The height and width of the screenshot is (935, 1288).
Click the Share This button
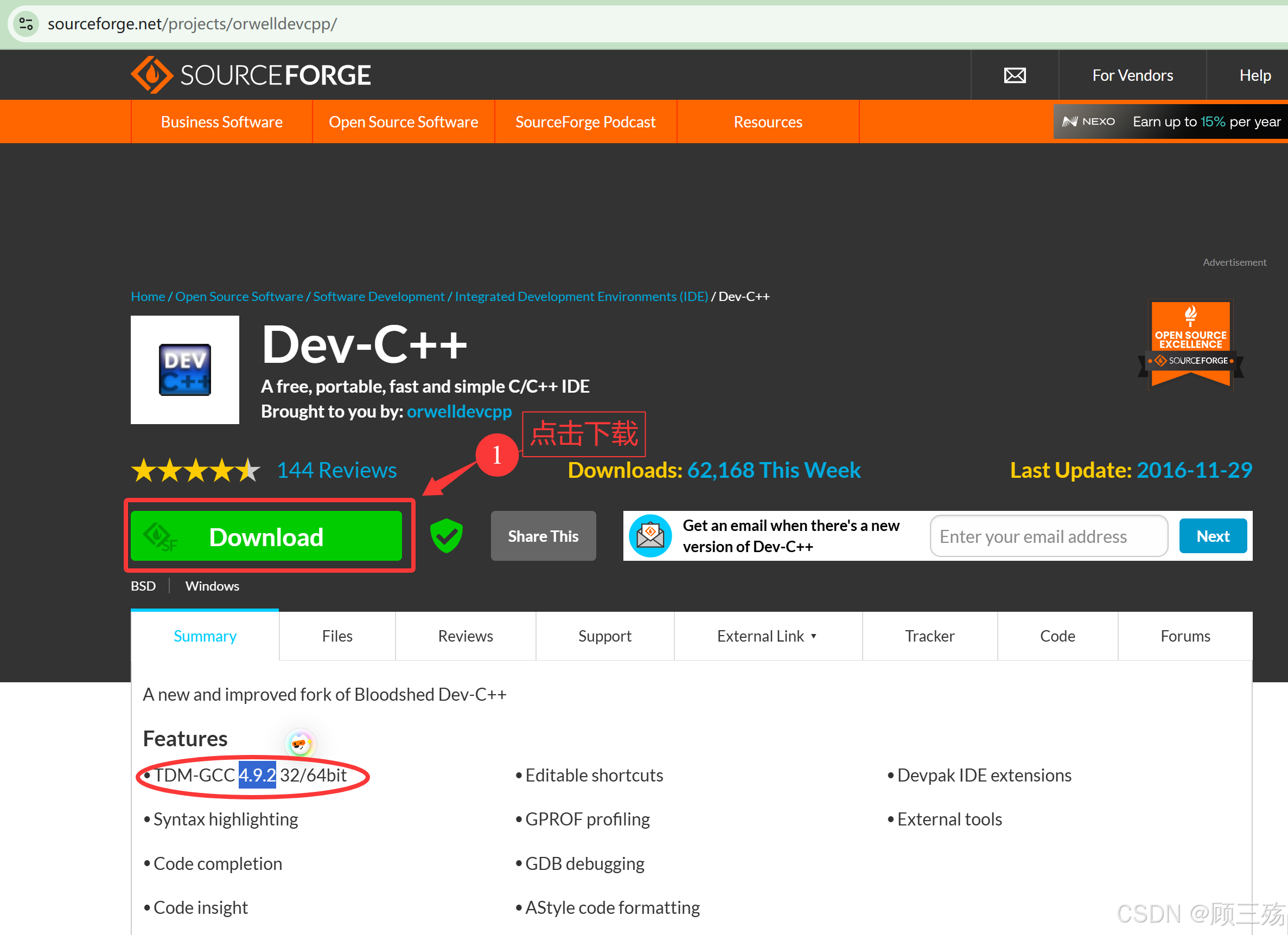(x=543, y=536)
